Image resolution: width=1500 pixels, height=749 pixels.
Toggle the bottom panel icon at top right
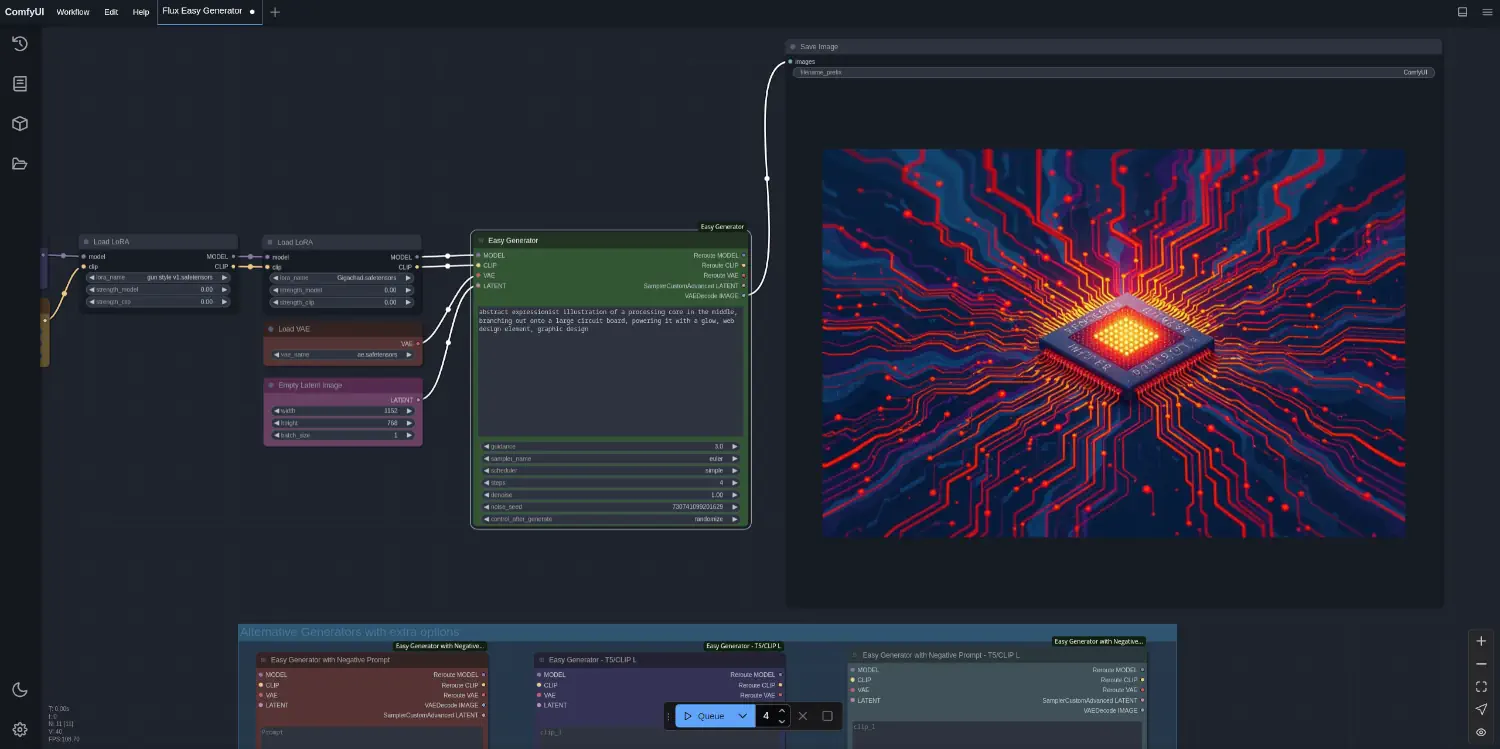pos(1462,12)
